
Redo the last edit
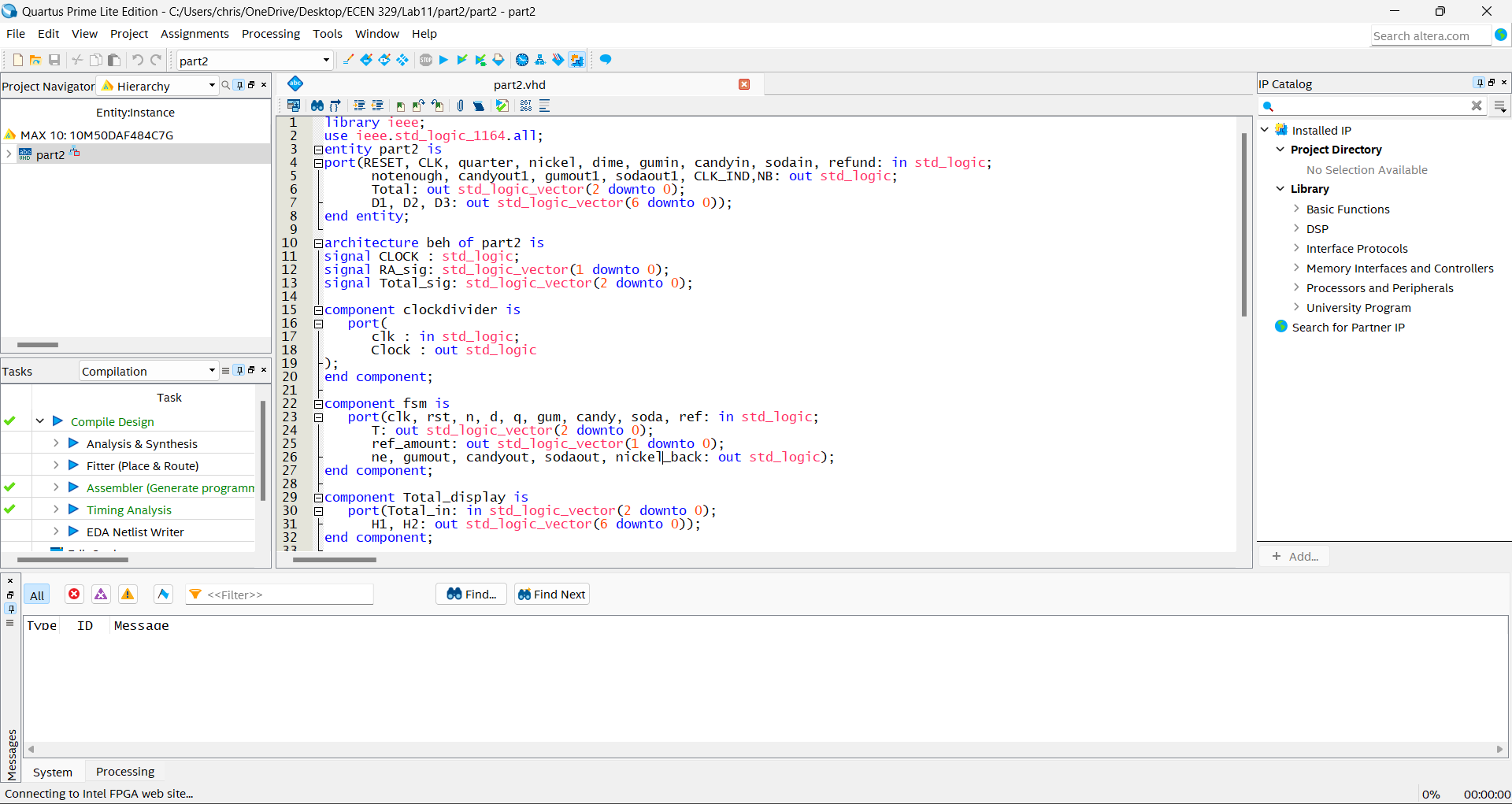(156, 60)
